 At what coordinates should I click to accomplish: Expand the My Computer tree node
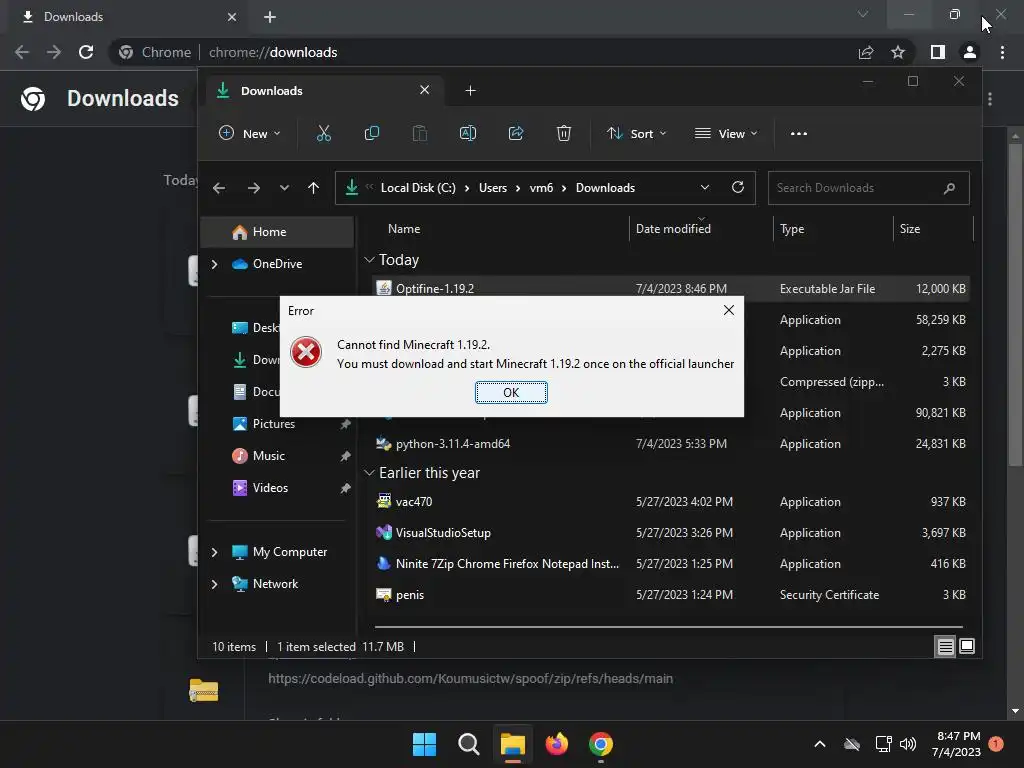point(215,552)
